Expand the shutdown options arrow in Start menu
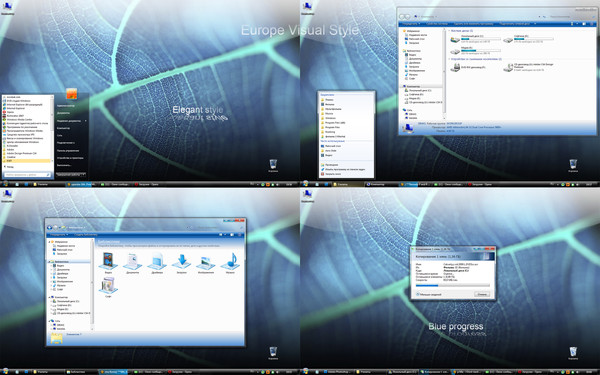Screen dimensions: 600x375 pyautogui.click(x=84, y=174)
